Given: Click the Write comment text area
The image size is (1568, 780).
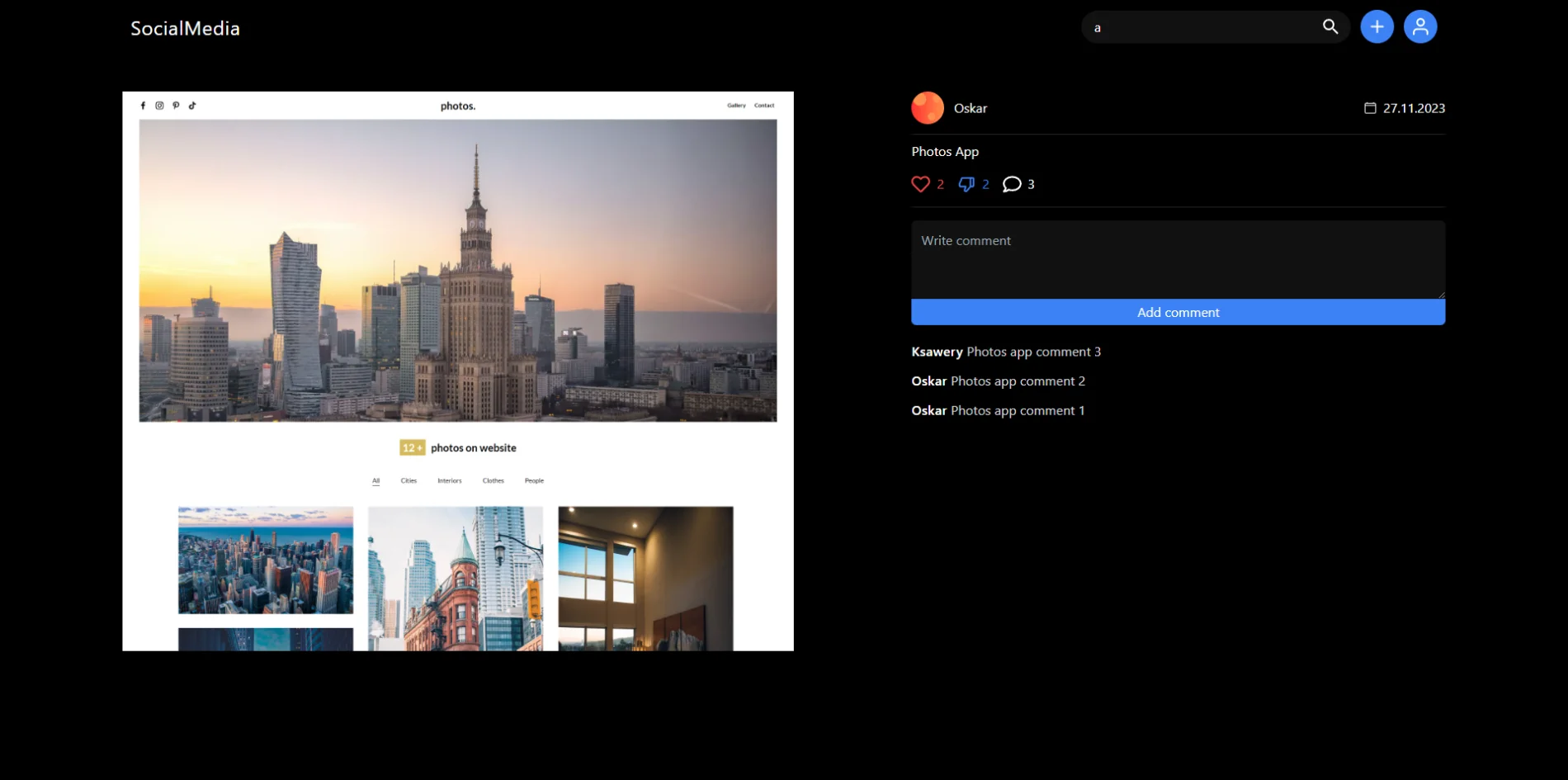Looking at the screenshot, I should pyautogui.click(x=1178, y=259).
